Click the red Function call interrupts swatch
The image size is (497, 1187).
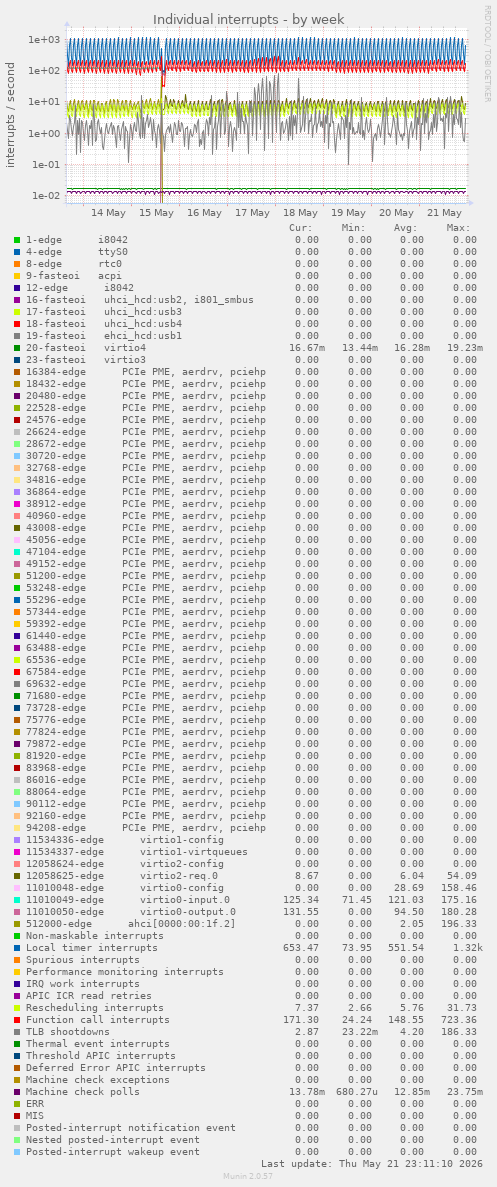[17, 1020]
